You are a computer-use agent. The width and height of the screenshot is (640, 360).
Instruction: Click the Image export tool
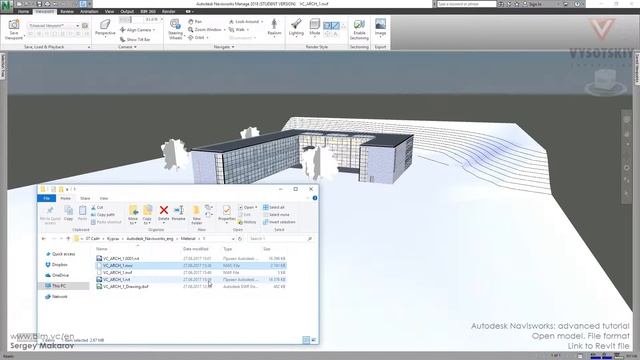[380, 28]
